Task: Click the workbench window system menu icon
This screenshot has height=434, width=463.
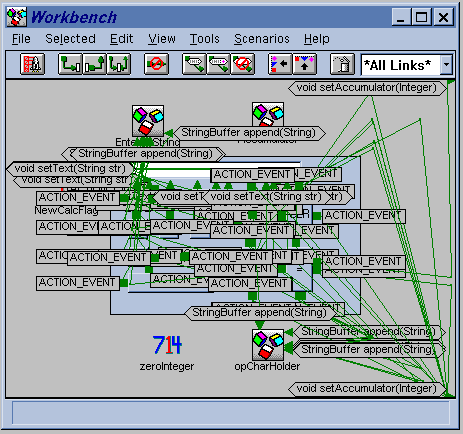Action: [x=16, y=17]
